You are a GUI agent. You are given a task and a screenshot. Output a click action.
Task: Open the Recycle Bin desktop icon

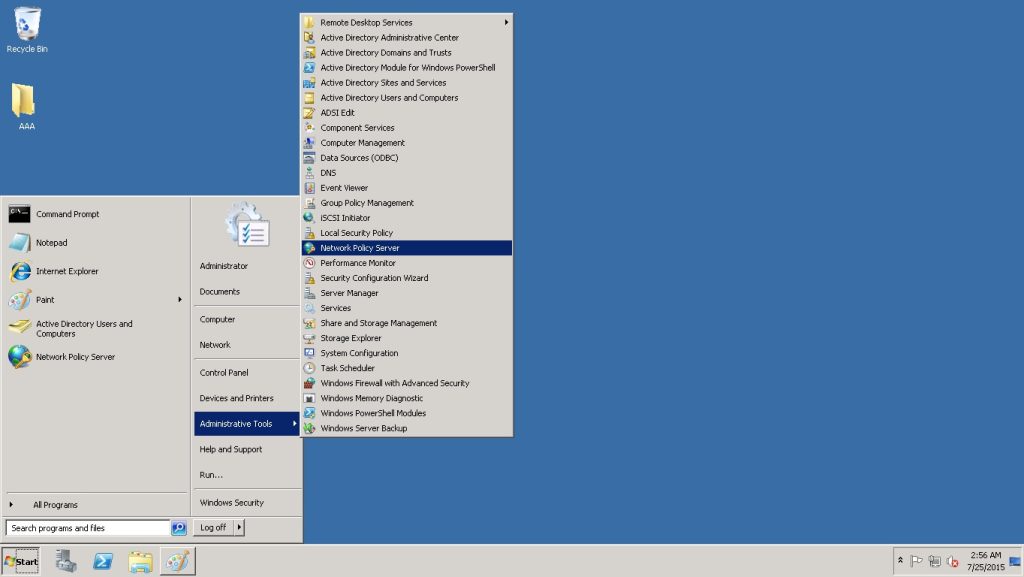[x=27, y=25]
